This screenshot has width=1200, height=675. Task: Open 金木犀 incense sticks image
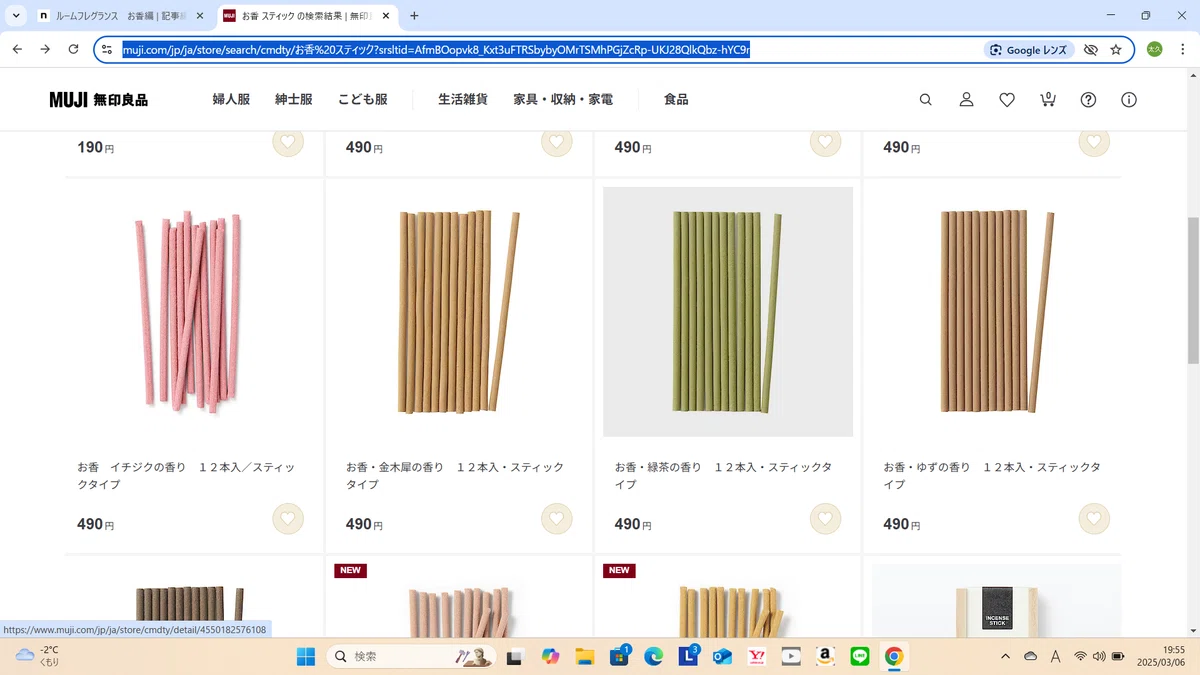[459, 312]
